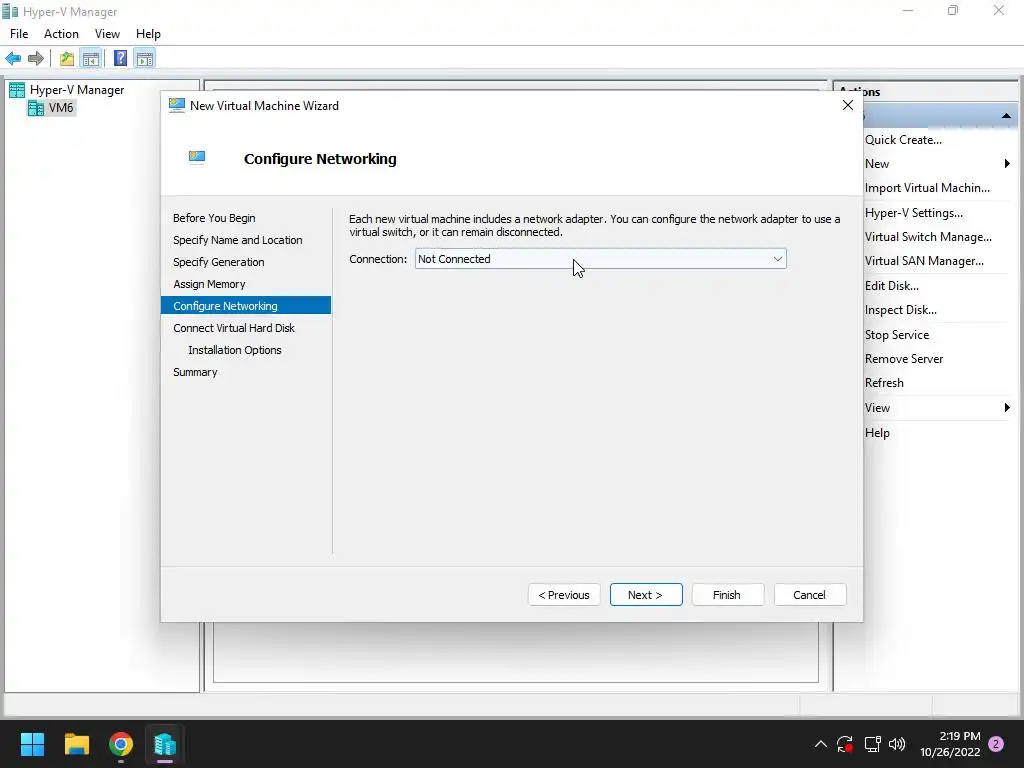Click Hyper-V Manager taskbar icon
The height and width of the screenshot is (768, 1024).
pyautogui.click(x=165, y=744)
